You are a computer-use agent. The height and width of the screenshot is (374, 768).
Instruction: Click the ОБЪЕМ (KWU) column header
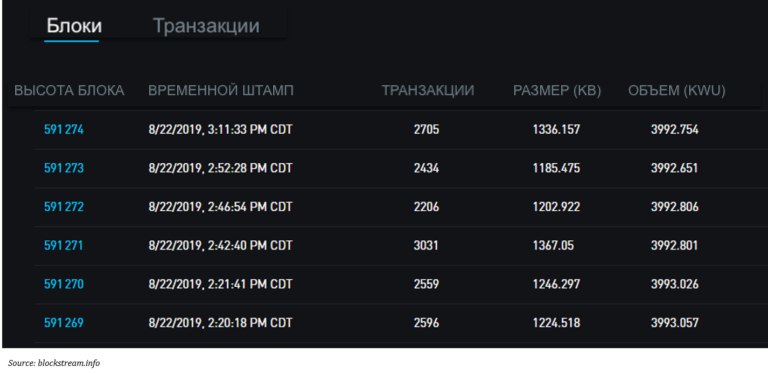tap(676, 91)
